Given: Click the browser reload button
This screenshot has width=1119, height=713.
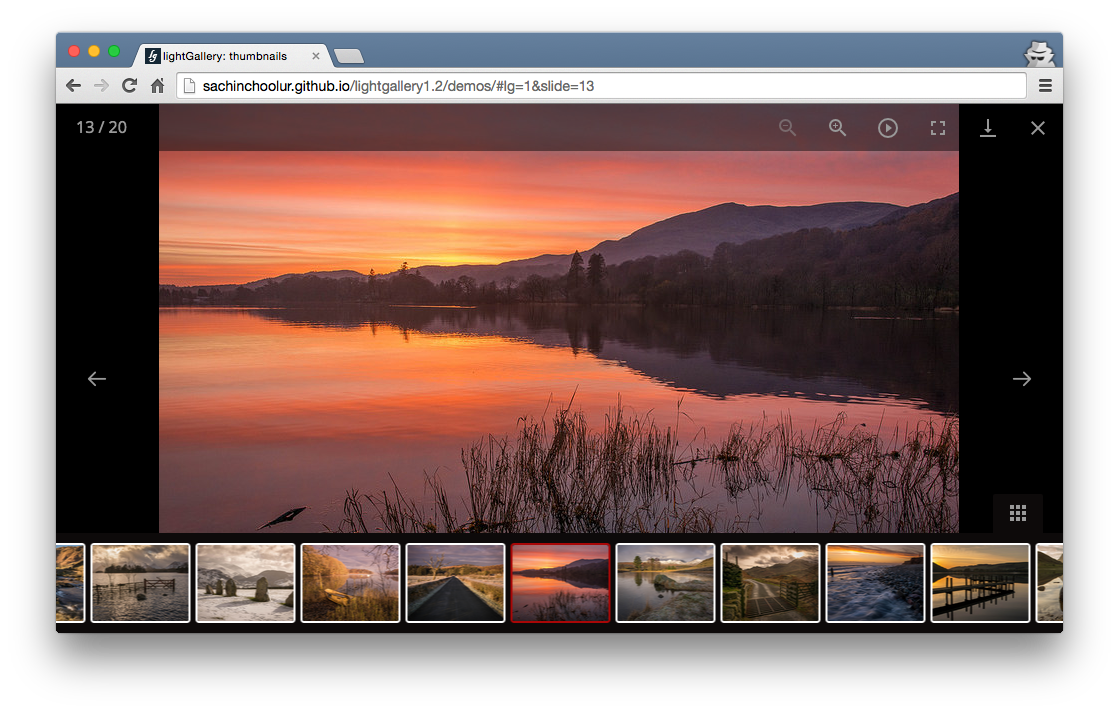Looking at the screenshot, I should 129,86.
